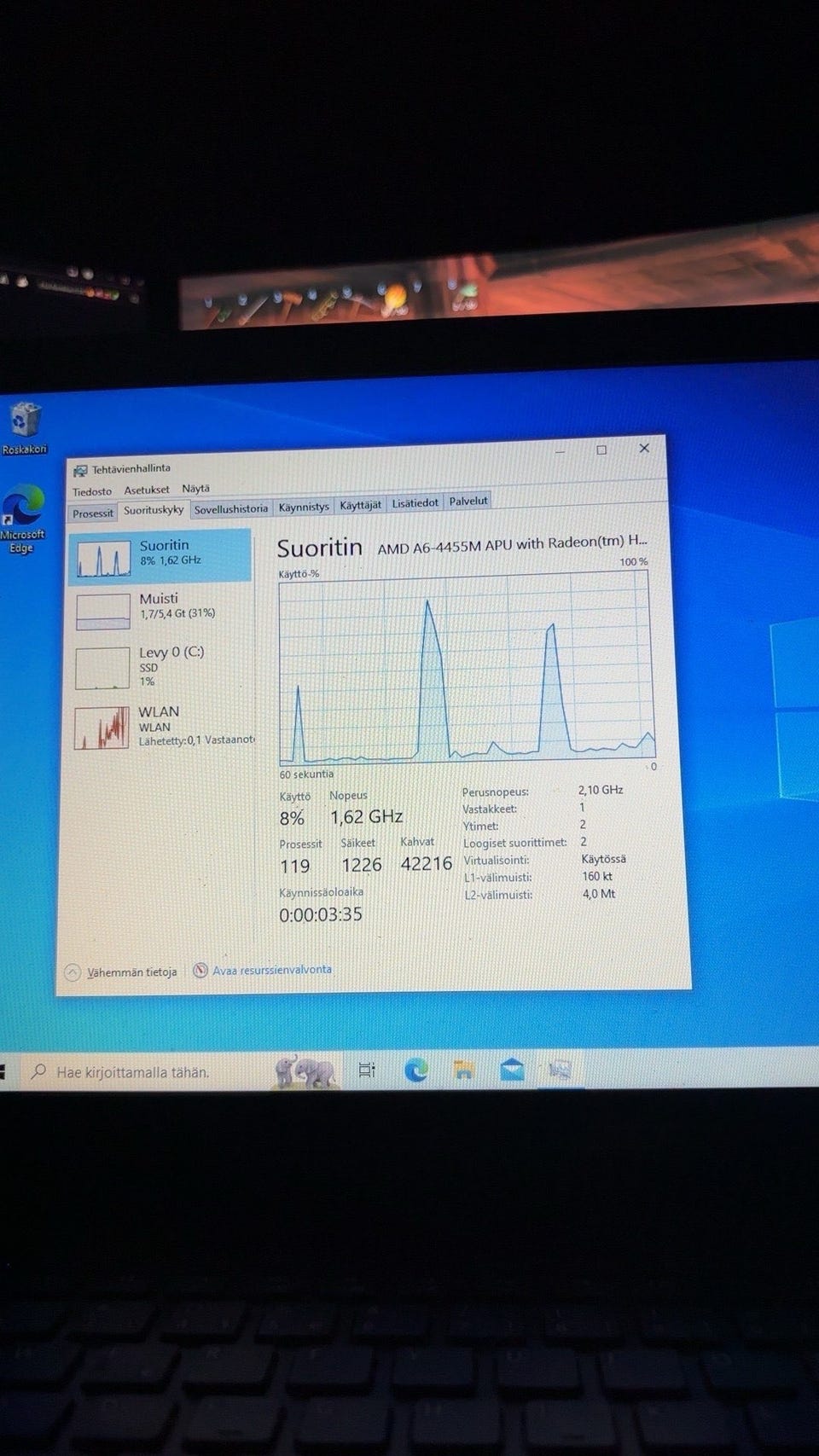Select Muisti in the performance sidebar
Image resolution: width=819 pixels, height=1456 pixels.
point(160,611)
